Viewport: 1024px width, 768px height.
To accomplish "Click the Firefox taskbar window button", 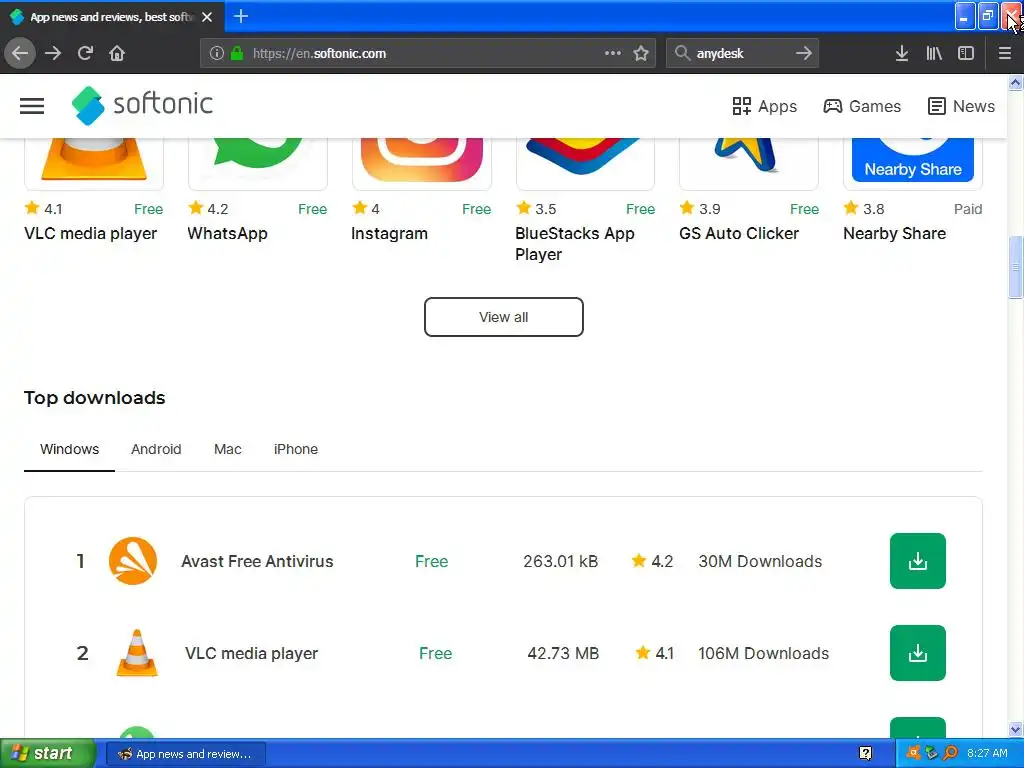I will point(186,754).
